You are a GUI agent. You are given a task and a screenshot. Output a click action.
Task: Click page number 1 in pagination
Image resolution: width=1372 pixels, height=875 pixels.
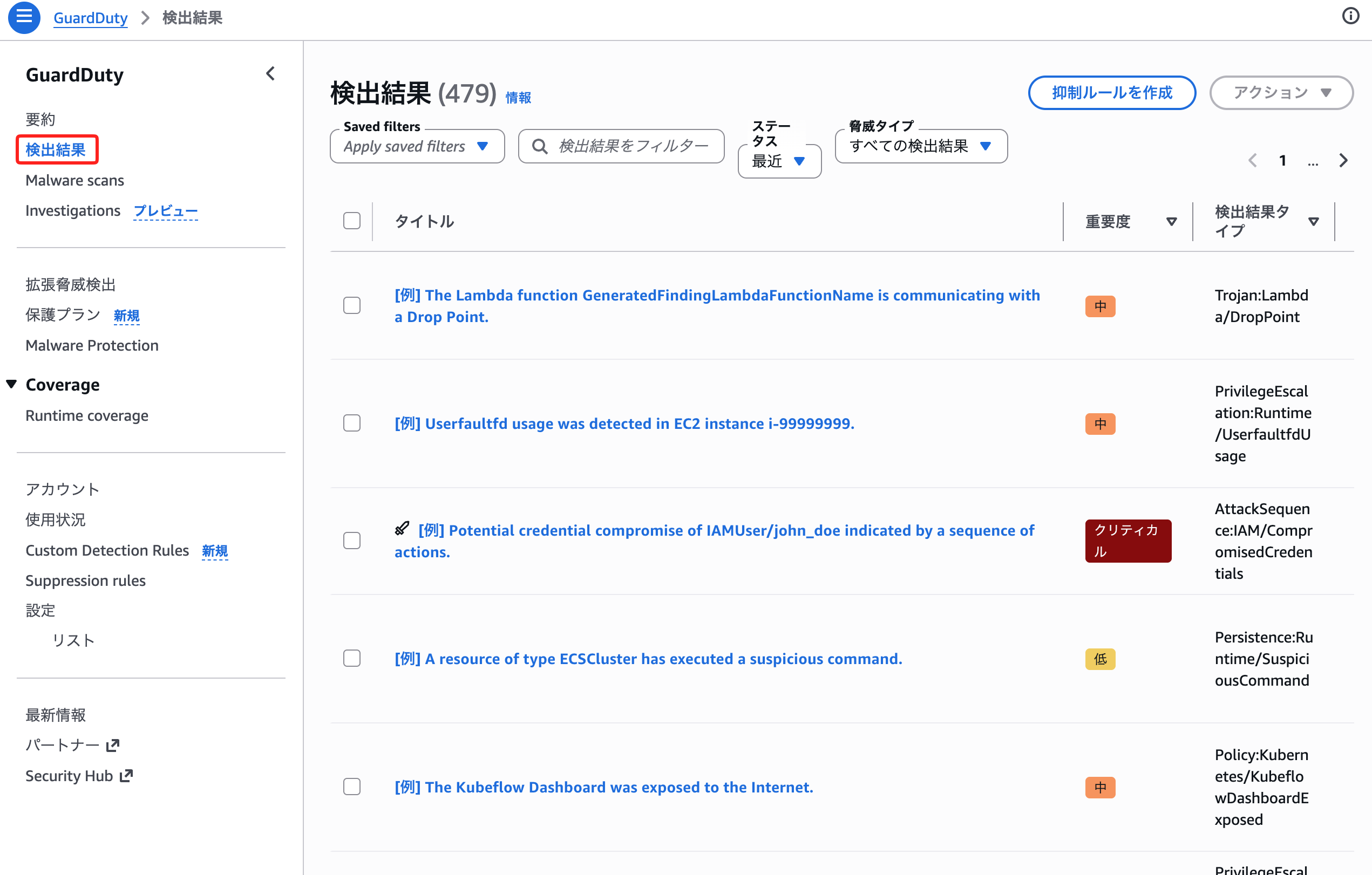tap(1282, 161)
